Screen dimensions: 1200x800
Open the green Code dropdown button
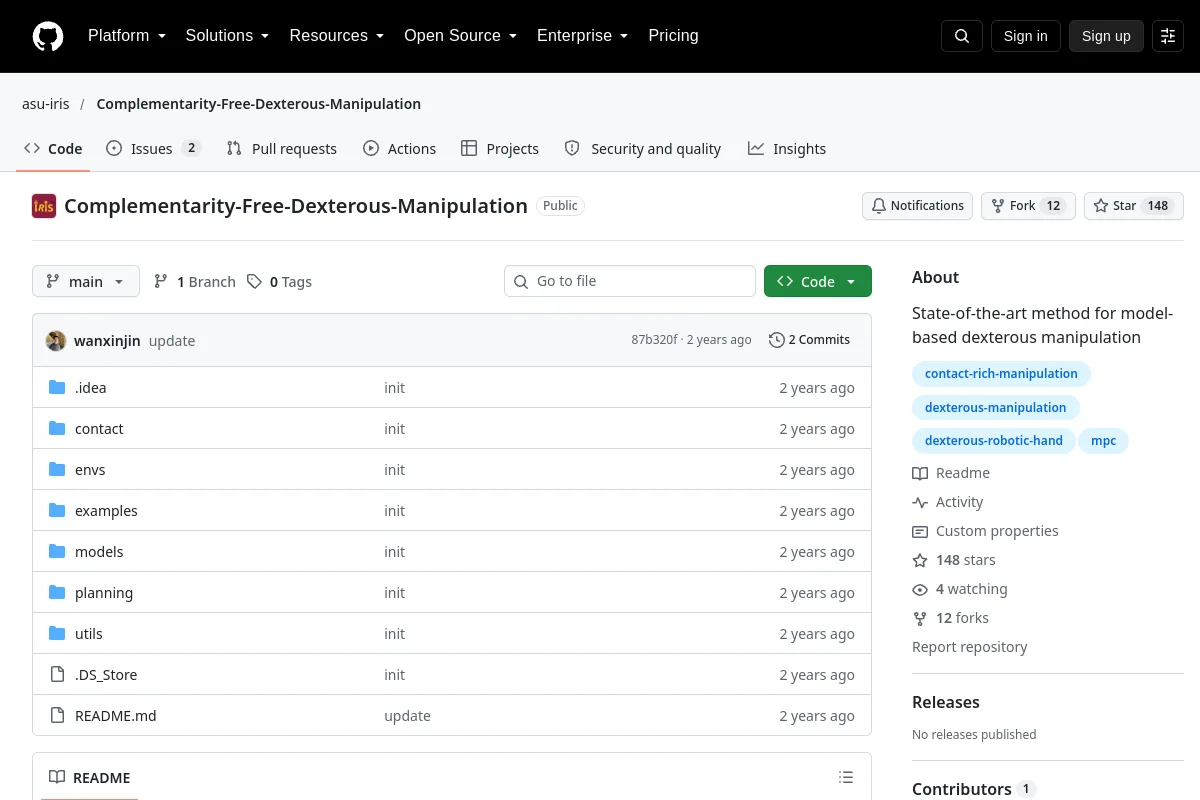click(x=818, y=281)
